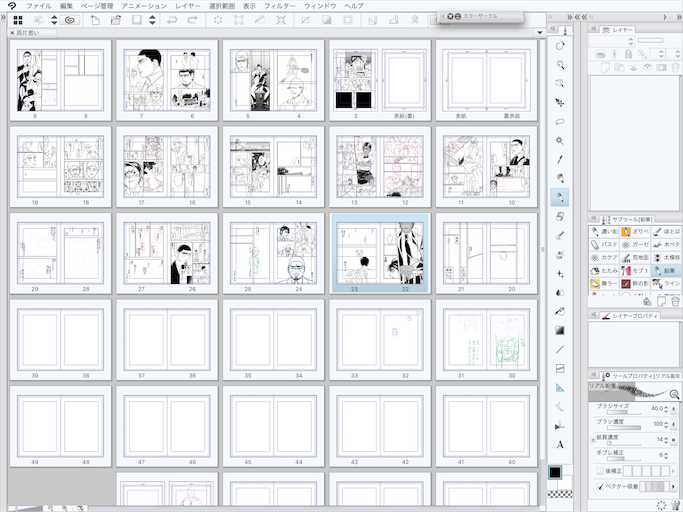
Task: Toggle the 後補正 checkbox
Action: click(x=600, y=471)
